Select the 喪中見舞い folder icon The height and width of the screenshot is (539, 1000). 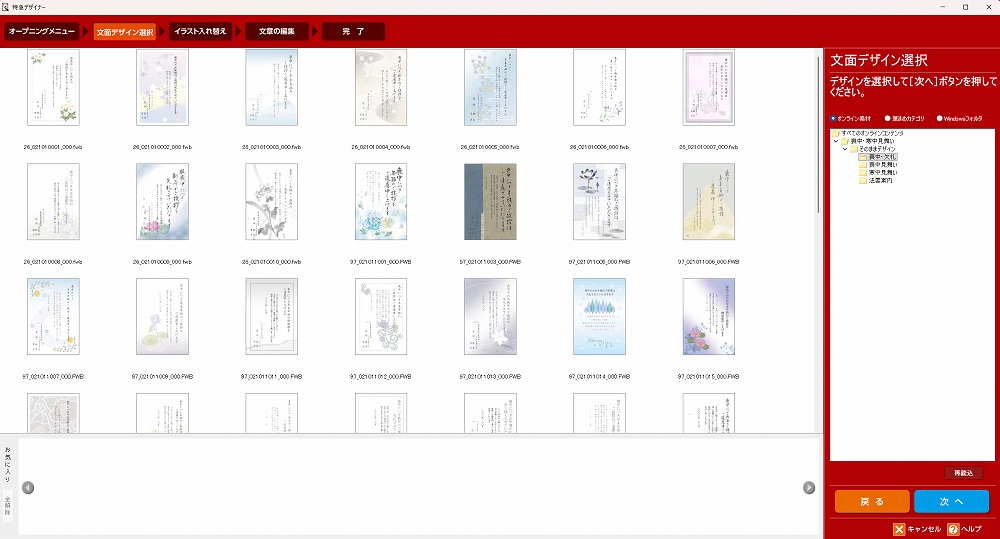point(862,164)
